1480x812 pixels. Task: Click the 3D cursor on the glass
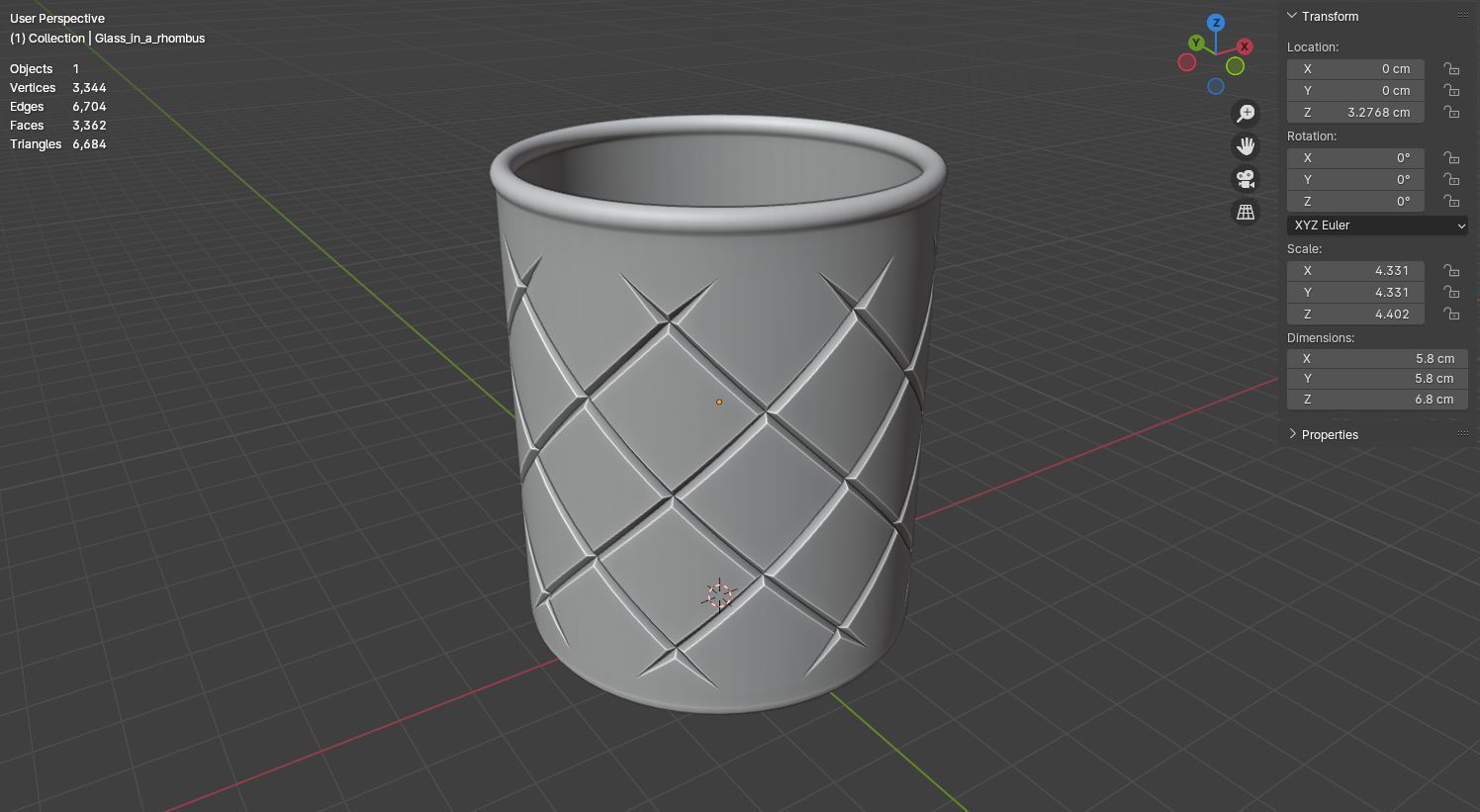click(719, 595)
